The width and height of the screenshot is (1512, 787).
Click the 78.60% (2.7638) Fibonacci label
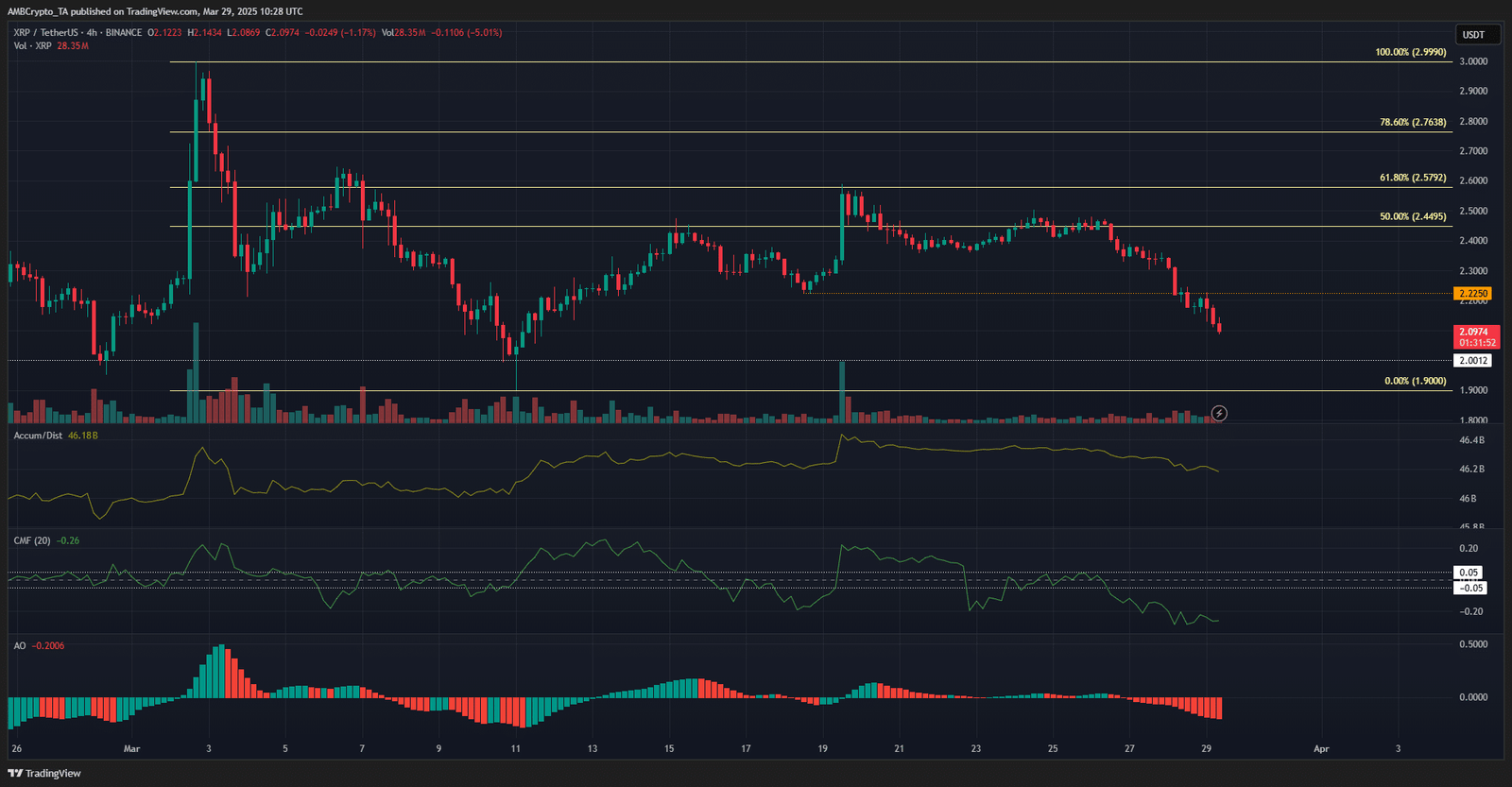(1412, 123)
